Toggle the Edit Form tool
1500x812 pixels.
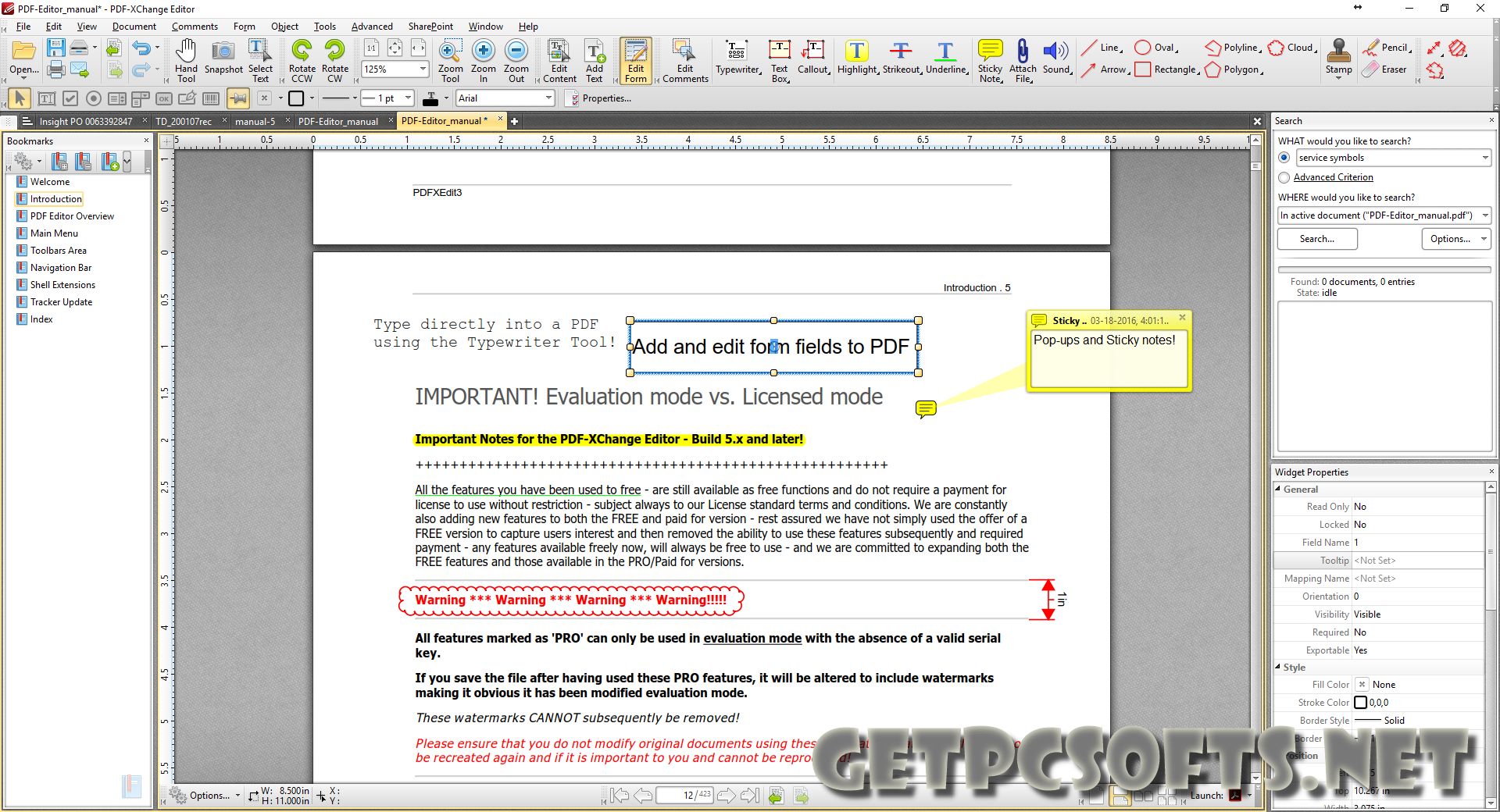[x=636, y=60]
